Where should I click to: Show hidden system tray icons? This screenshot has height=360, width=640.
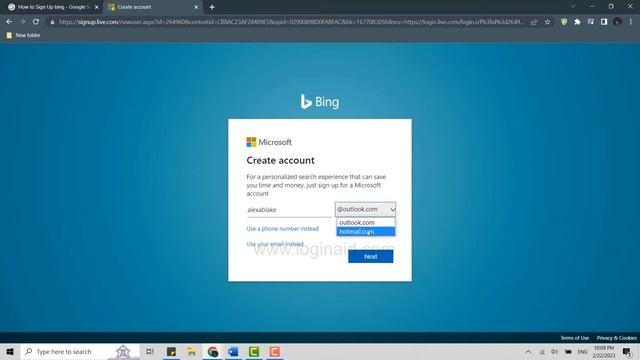(x=528, y=351)
